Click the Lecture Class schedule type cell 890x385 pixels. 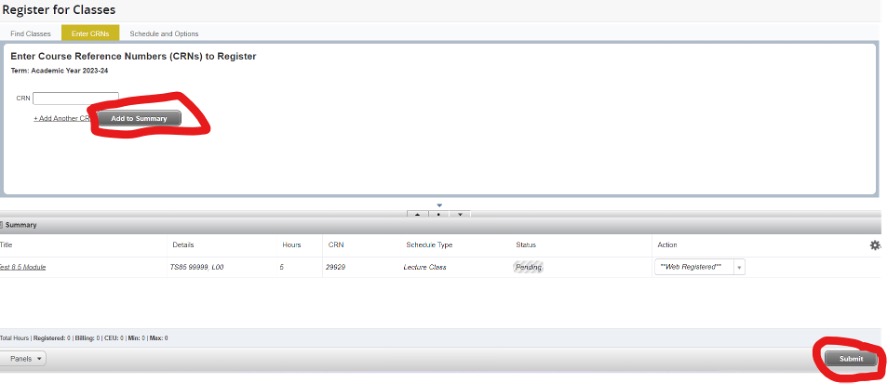(425, 267)
